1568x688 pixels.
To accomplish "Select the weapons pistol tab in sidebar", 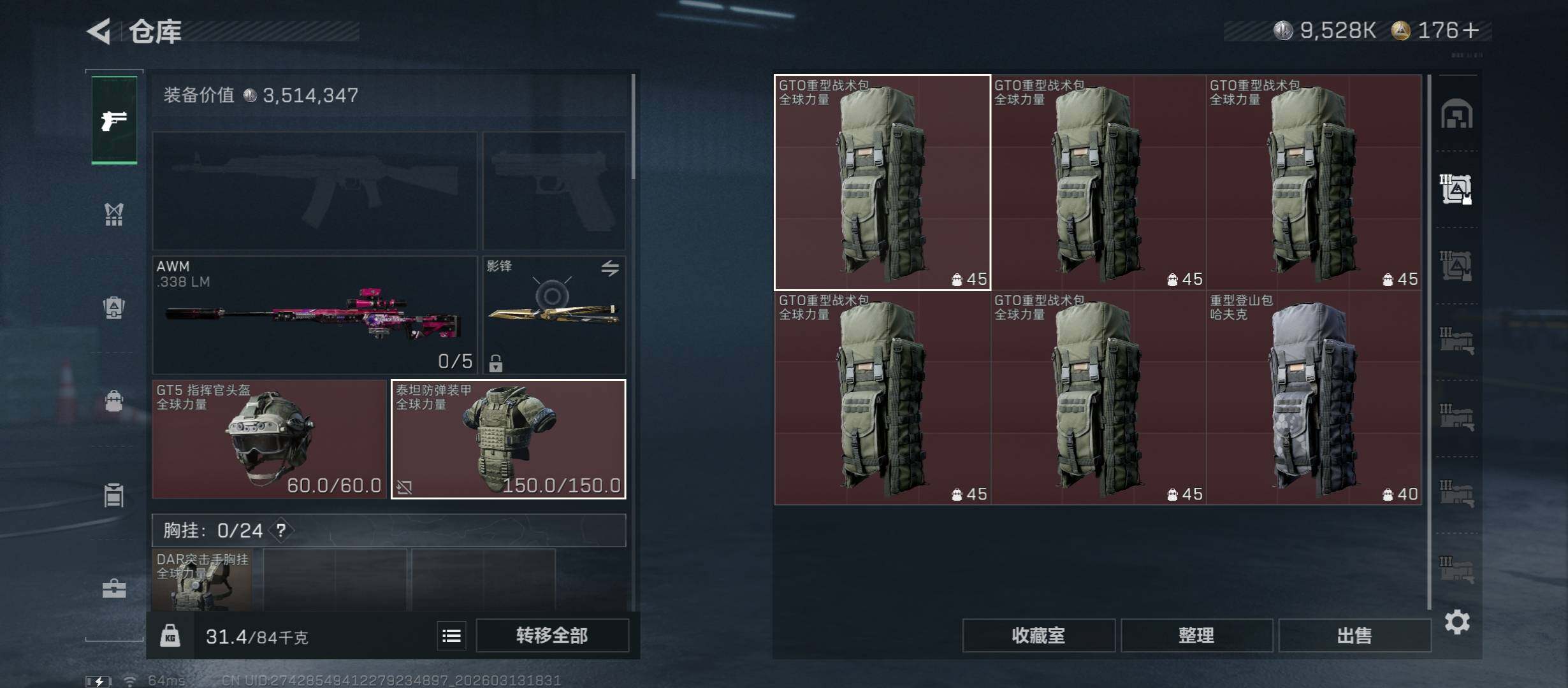I will click(x=114, y=120).
